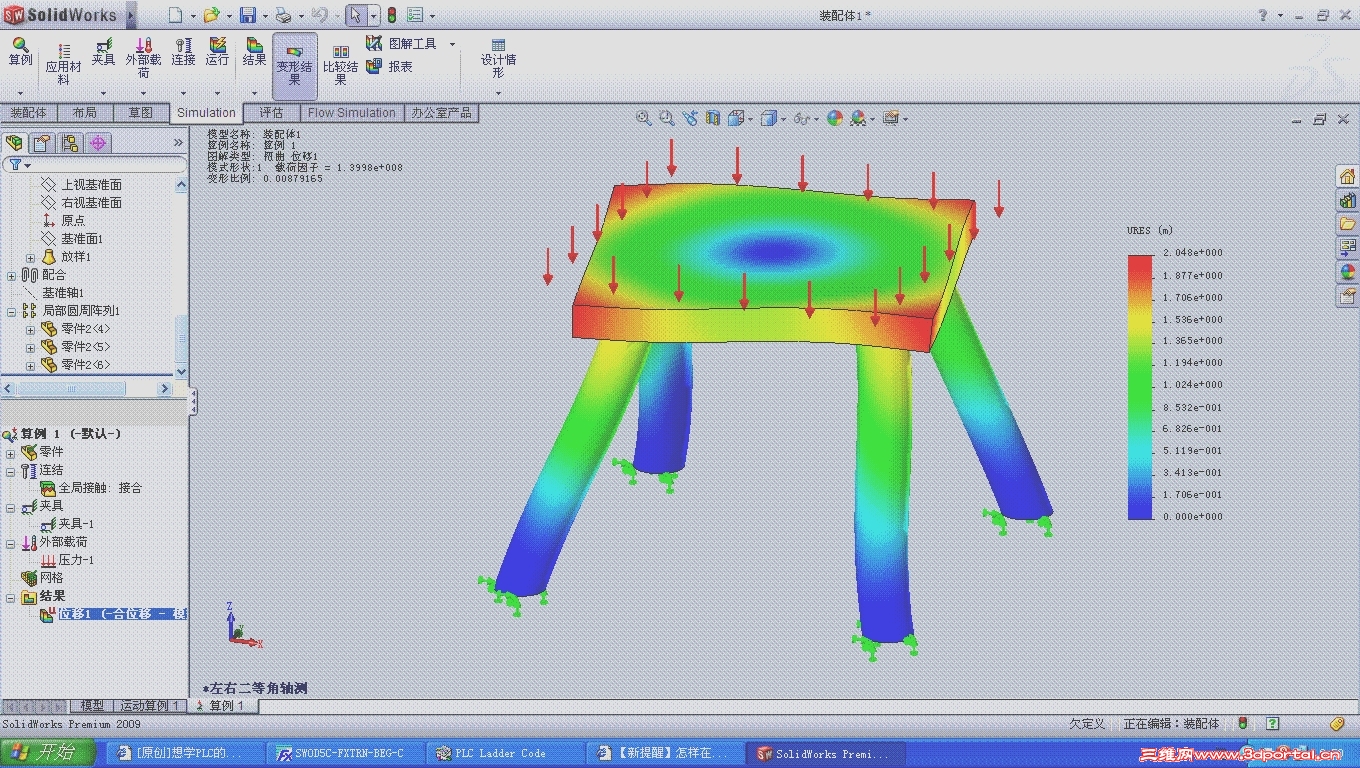
Task: Switch to the 布局 tab
Action: coord(85,113)
